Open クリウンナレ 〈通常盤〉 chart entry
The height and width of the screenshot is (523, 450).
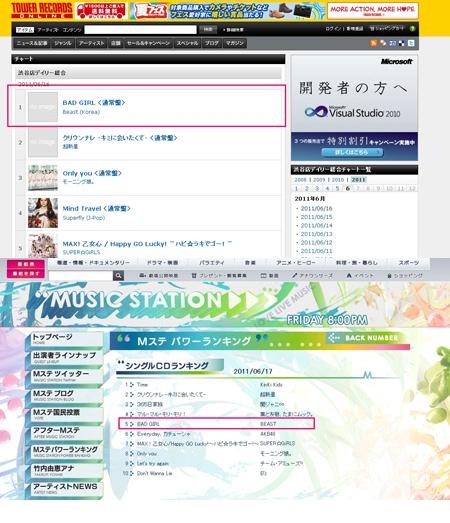120,138
